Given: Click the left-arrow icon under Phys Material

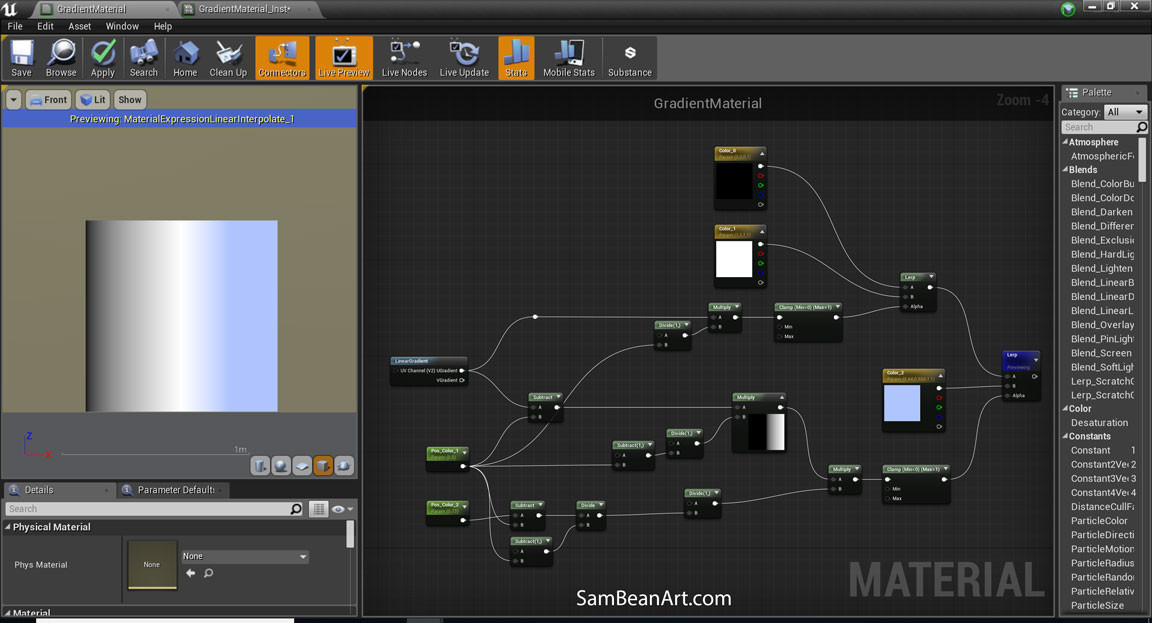Looking at the screenshot, I should click(x=191, y=573).
